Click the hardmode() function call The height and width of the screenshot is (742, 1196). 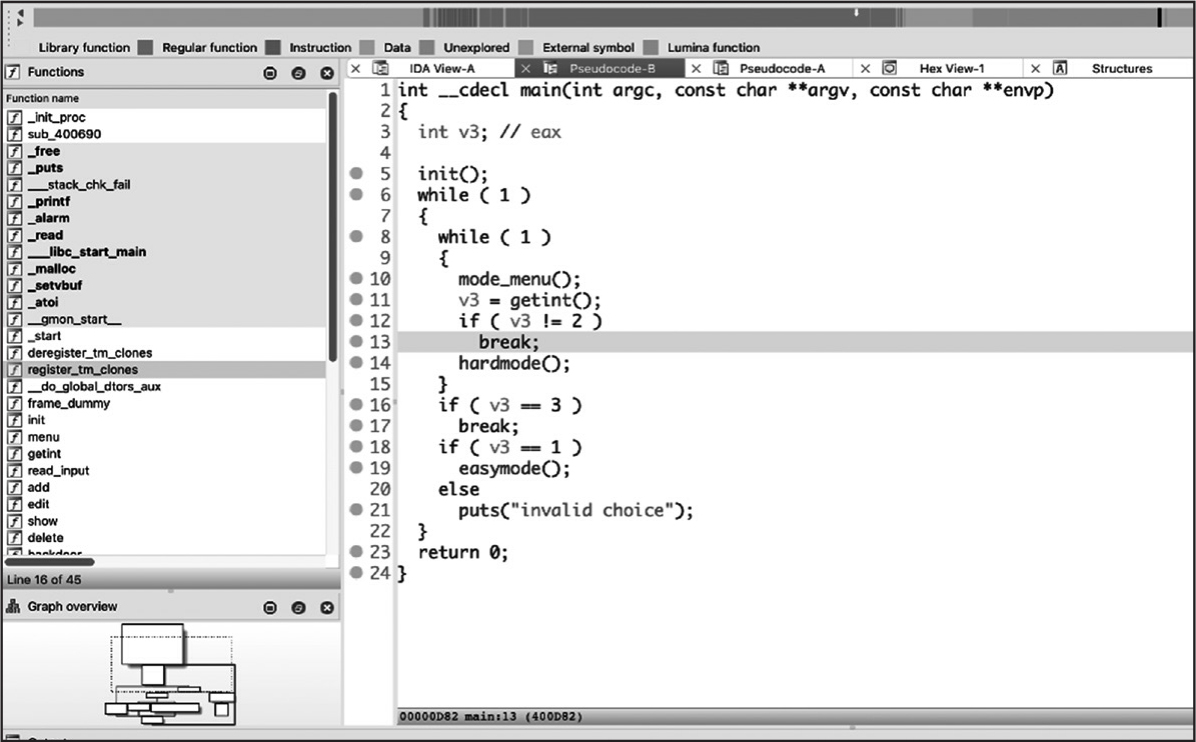[514, 363]
